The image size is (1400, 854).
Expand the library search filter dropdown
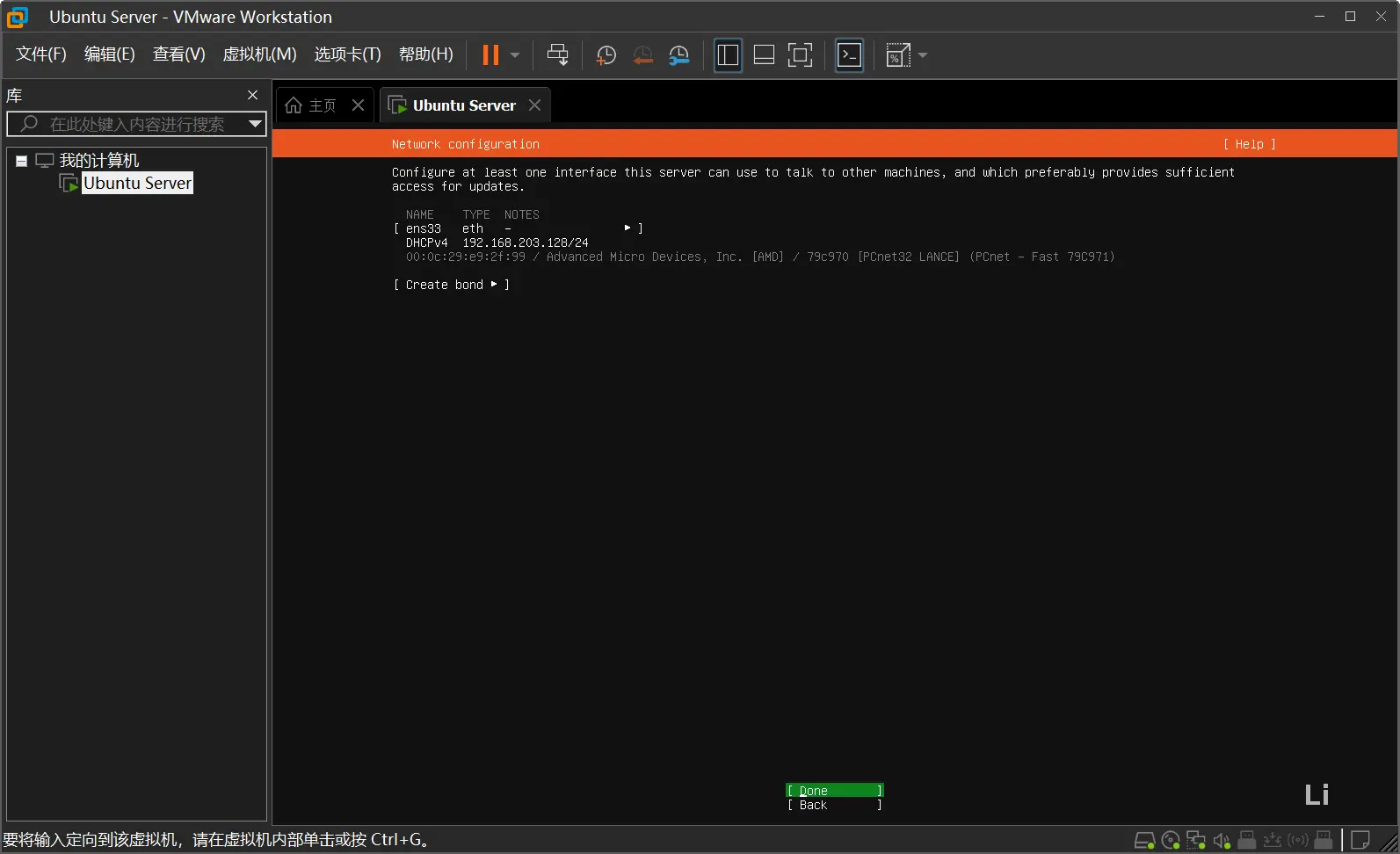255,124
